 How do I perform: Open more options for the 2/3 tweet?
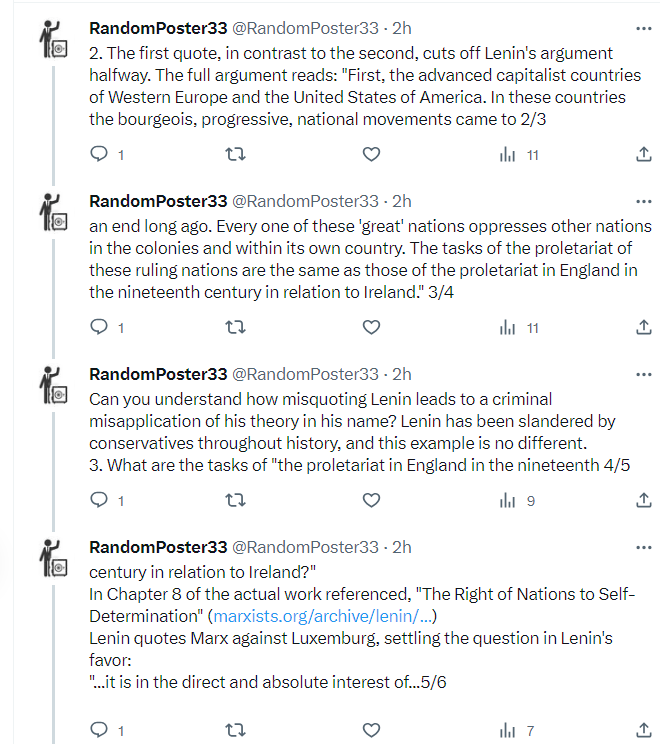click(645, 28)
